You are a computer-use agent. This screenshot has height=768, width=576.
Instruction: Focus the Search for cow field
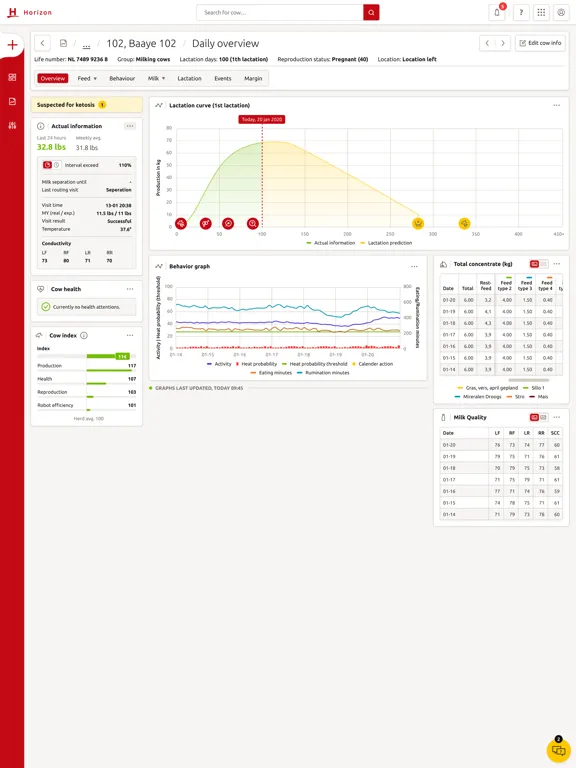pyautogui.click(x=280, y=13)
